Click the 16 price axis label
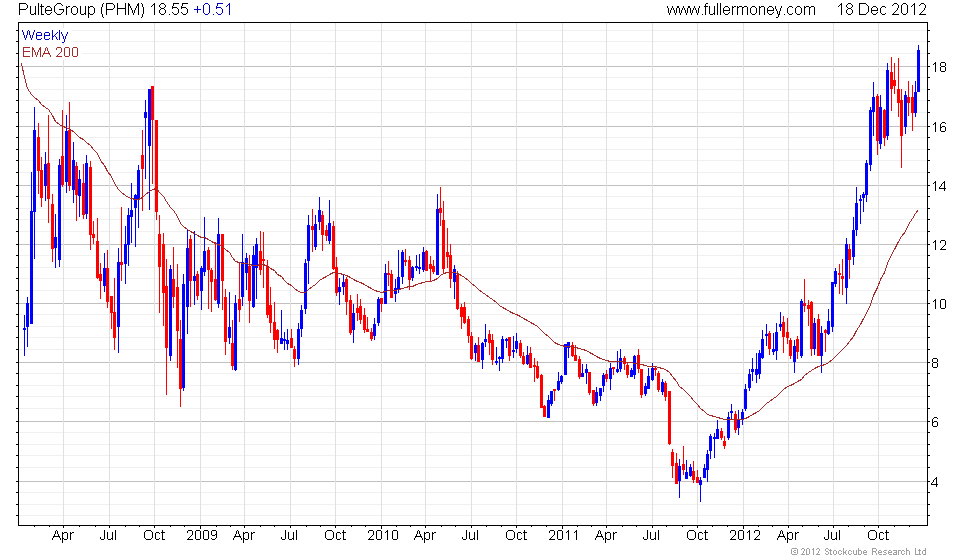Viewport: 980px width, 560px height. [x=939, y=127]
